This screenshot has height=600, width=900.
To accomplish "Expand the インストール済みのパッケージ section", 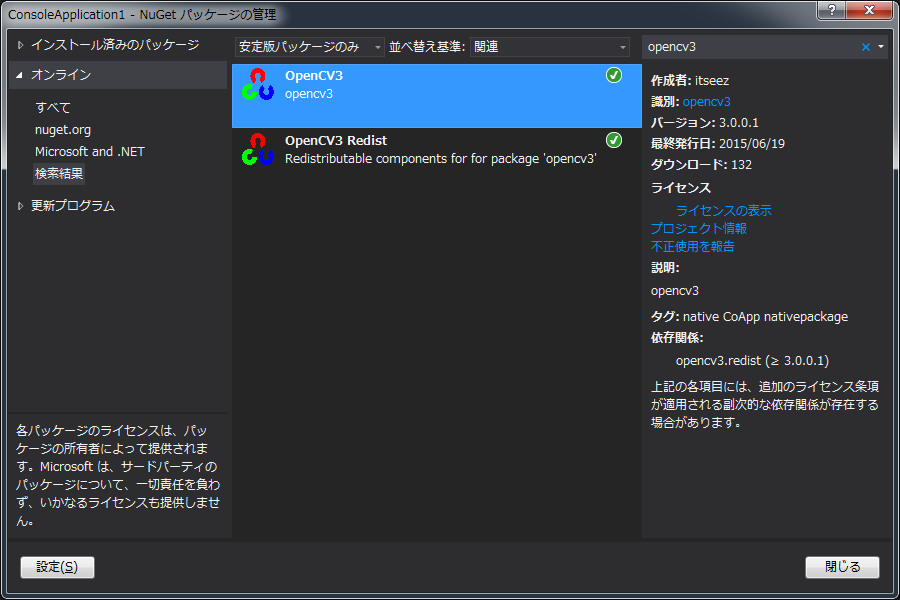I will (21, 45).
